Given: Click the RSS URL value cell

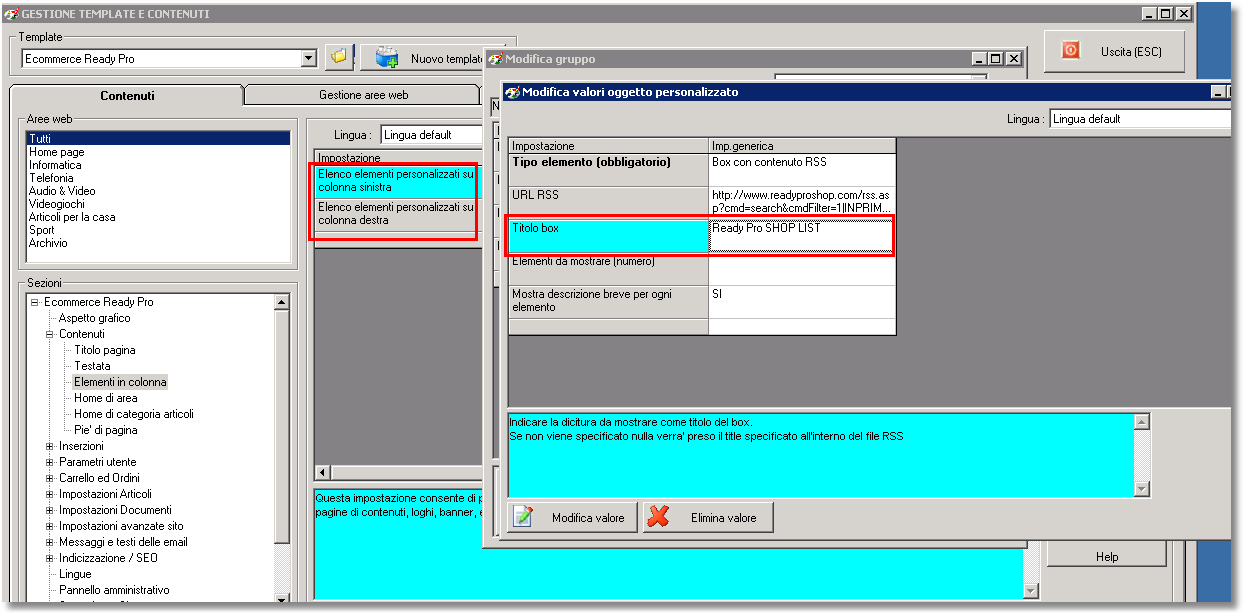Looking at the screenshot, I should pyautogui.click(x=802, y=202).
